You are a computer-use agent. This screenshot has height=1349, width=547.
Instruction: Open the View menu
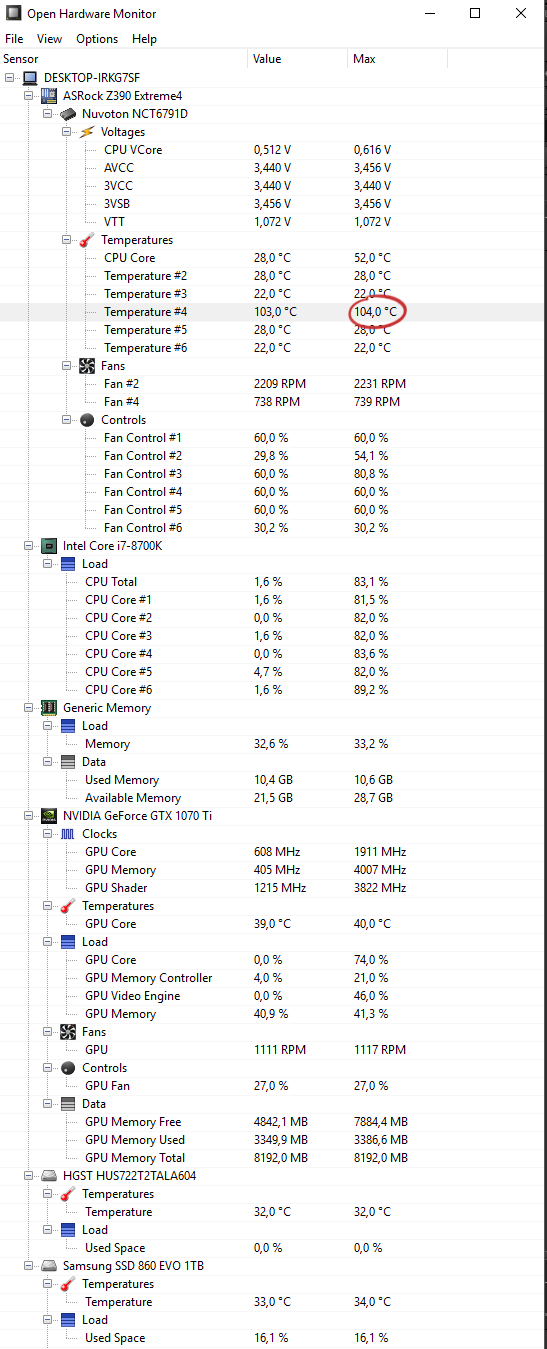pyautogui.click(x=49, y=39)
